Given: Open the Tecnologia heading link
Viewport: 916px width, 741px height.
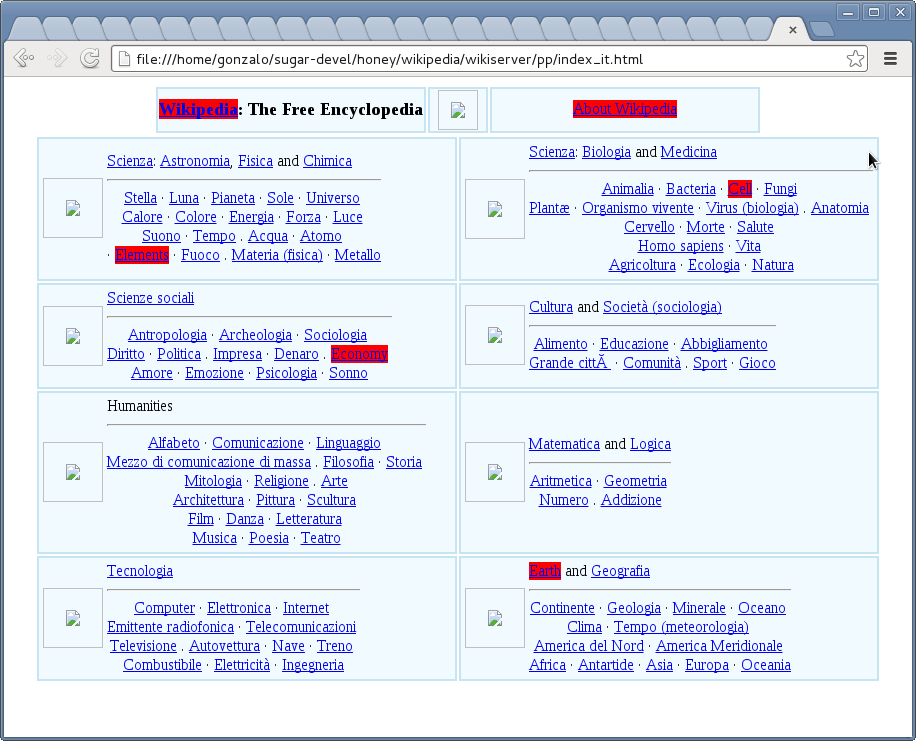Looking at the screenshot, I should 140,571.
